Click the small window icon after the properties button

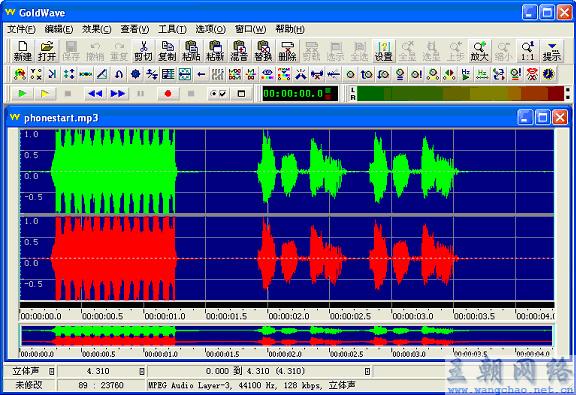point(241,94)
